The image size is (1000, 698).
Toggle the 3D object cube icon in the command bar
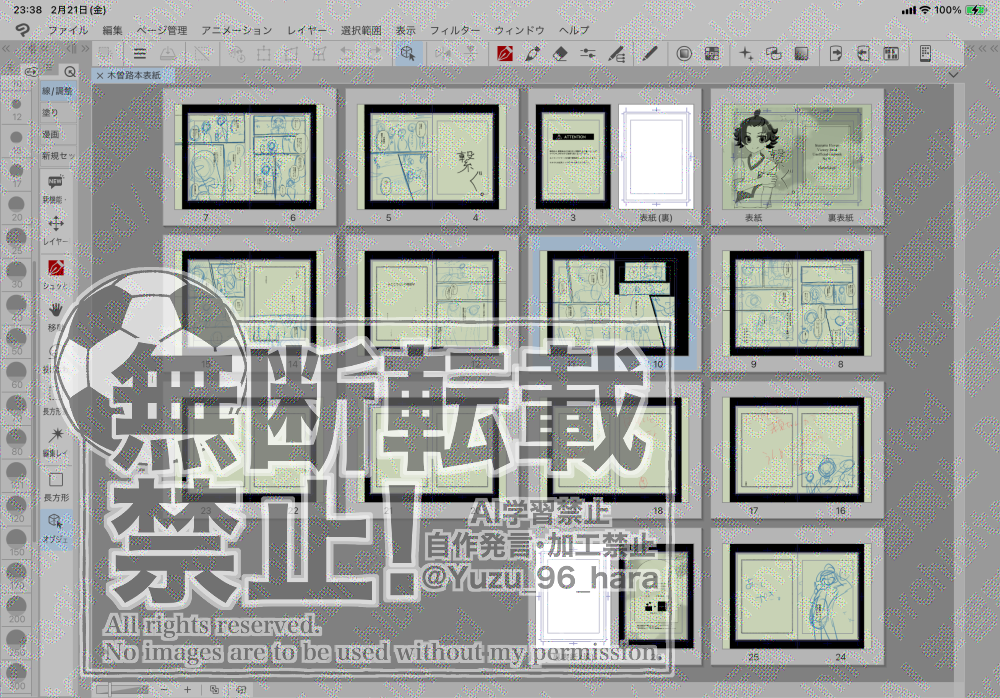point(407,53)
